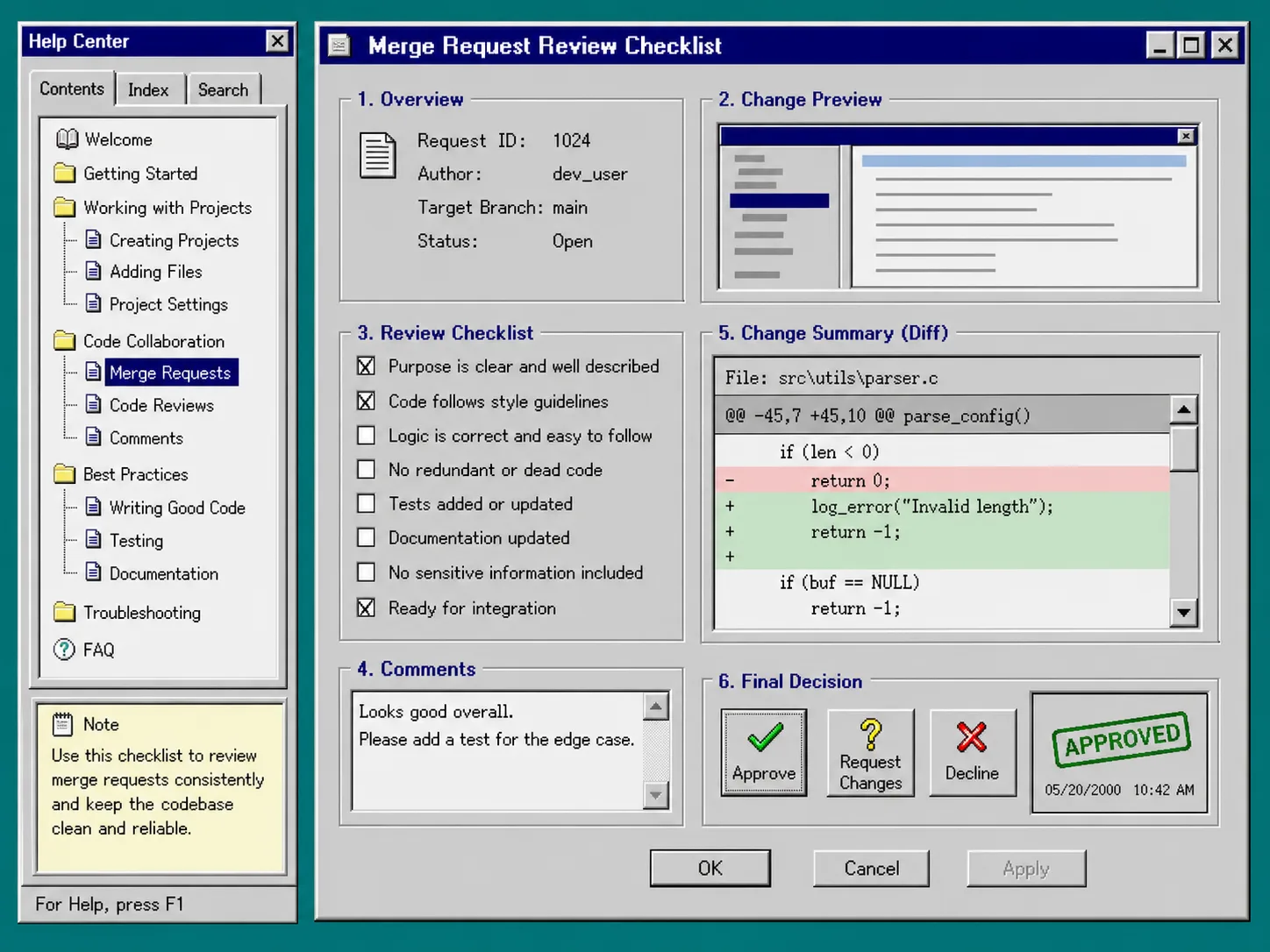
Task: Click the removed line 'return 0;'
Action: [x=943, y=480]
